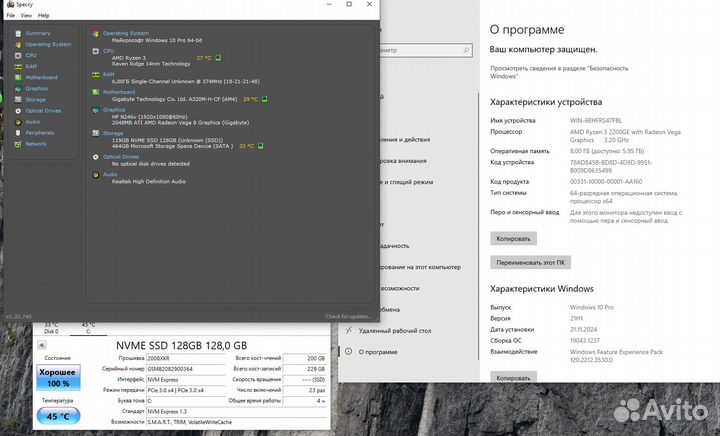The width and height of the screenshot is (720, 436).
Task: Click serial number field GSMB2082900364
Action: (186, 369)
